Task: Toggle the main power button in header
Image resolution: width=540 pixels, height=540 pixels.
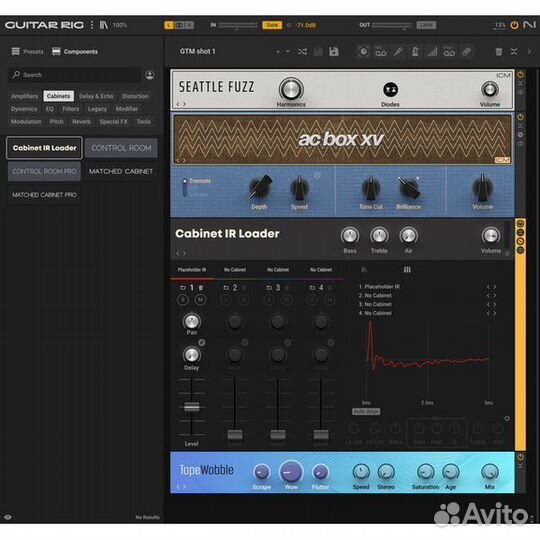Action: pyautogui.click(x=514, y=25)
